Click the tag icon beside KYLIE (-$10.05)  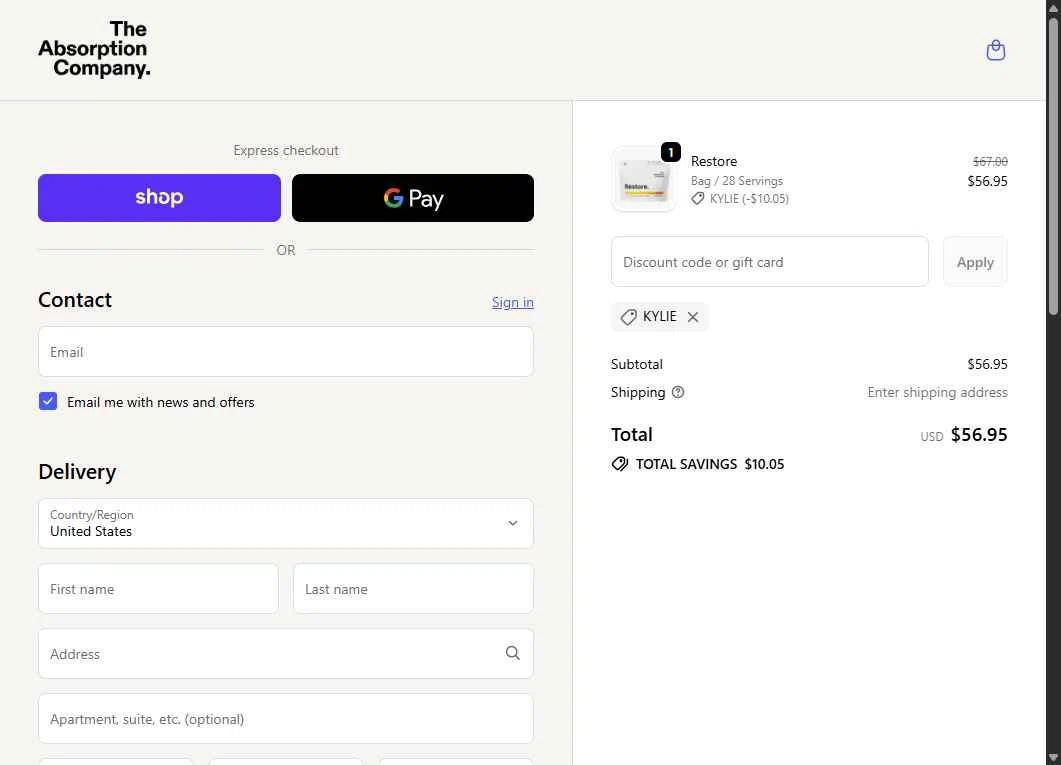[698, 198]
